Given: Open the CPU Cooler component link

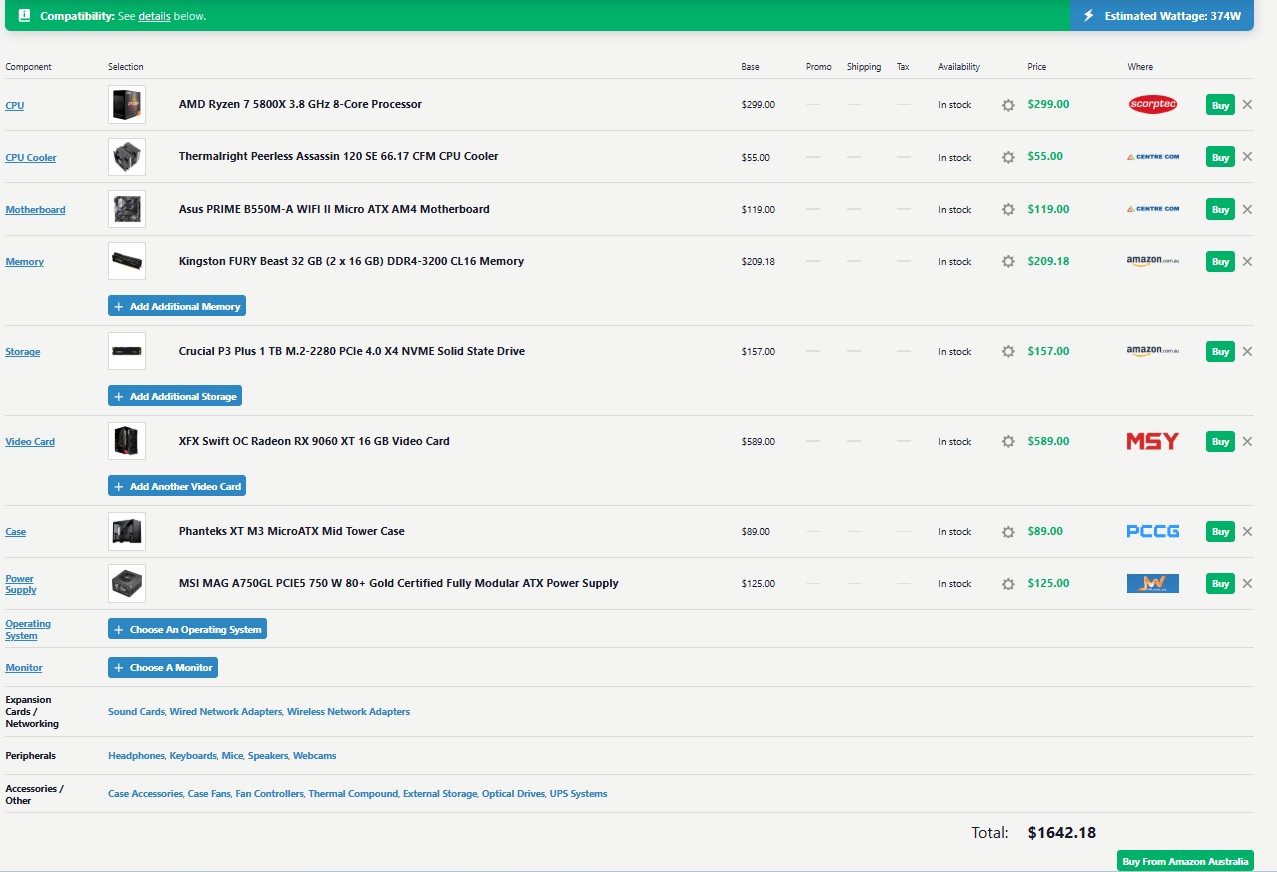Looking at the screenshot, I should coord(31,157).
